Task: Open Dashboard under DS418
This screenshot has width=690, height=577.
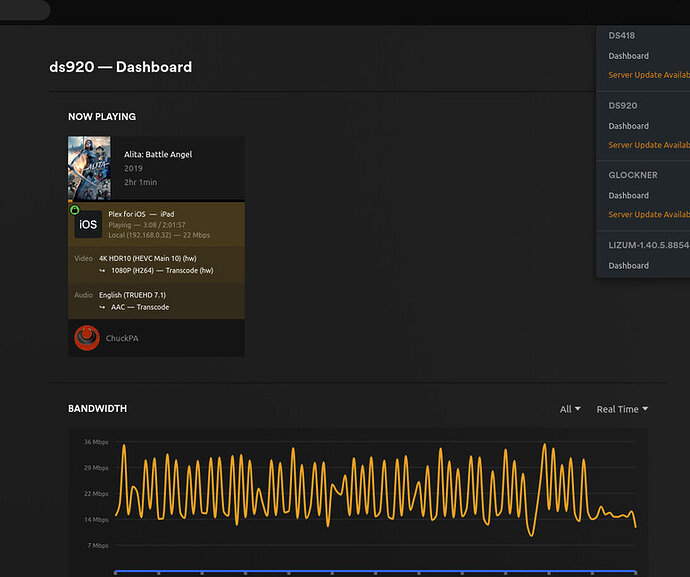Action: pos(628,56)
